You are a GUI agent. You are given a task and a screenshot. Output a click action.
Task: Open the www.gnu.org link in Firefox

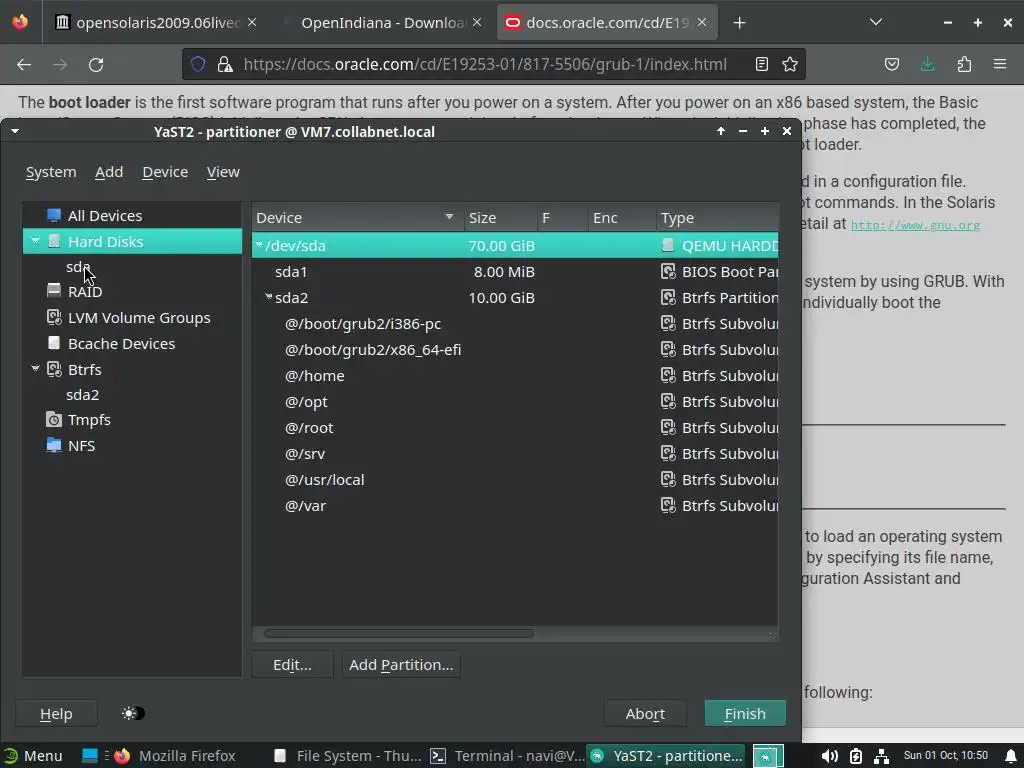[915, 225]
